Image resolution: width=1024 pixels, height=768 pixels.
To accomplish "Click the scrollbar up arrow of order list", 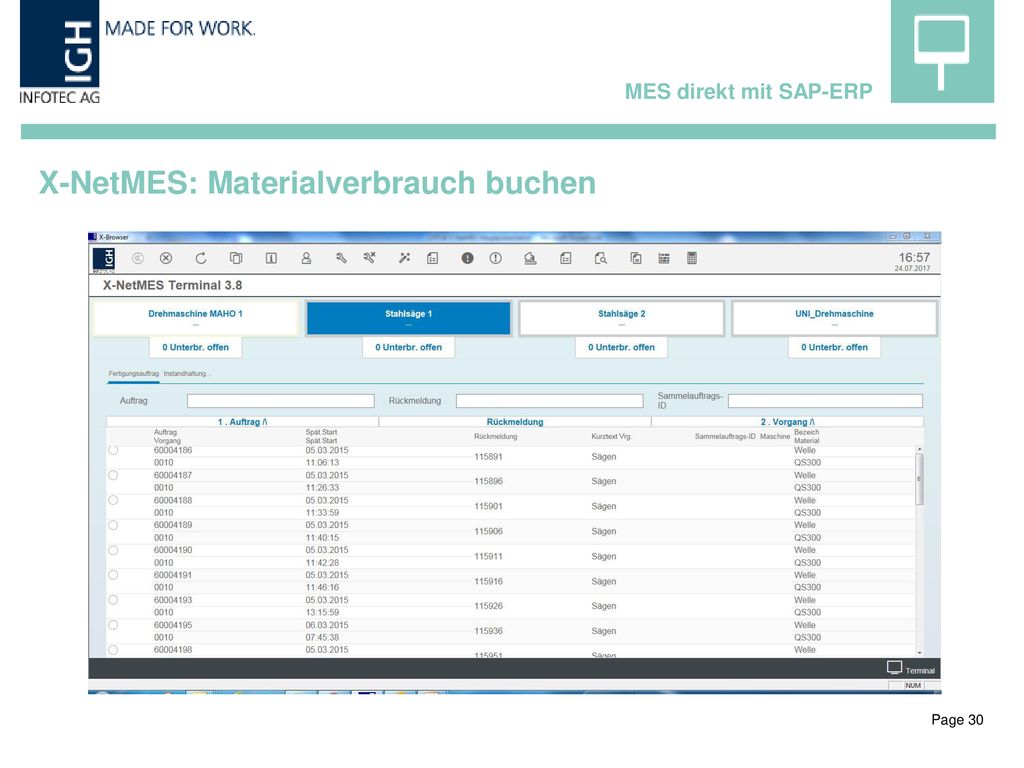I will (x=920, y=449).
